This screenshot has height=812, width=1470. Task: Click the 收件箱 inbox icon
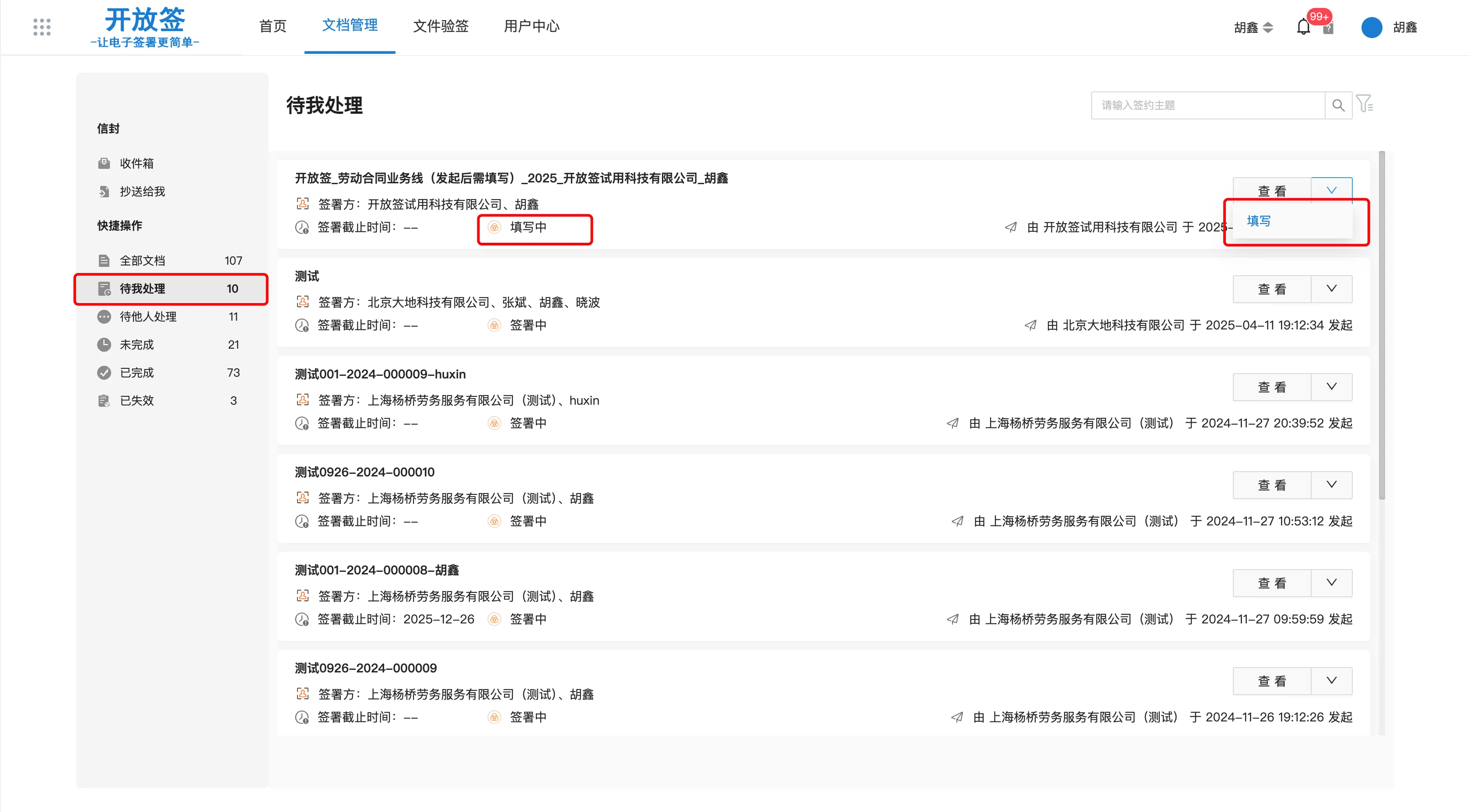(104, 163)
